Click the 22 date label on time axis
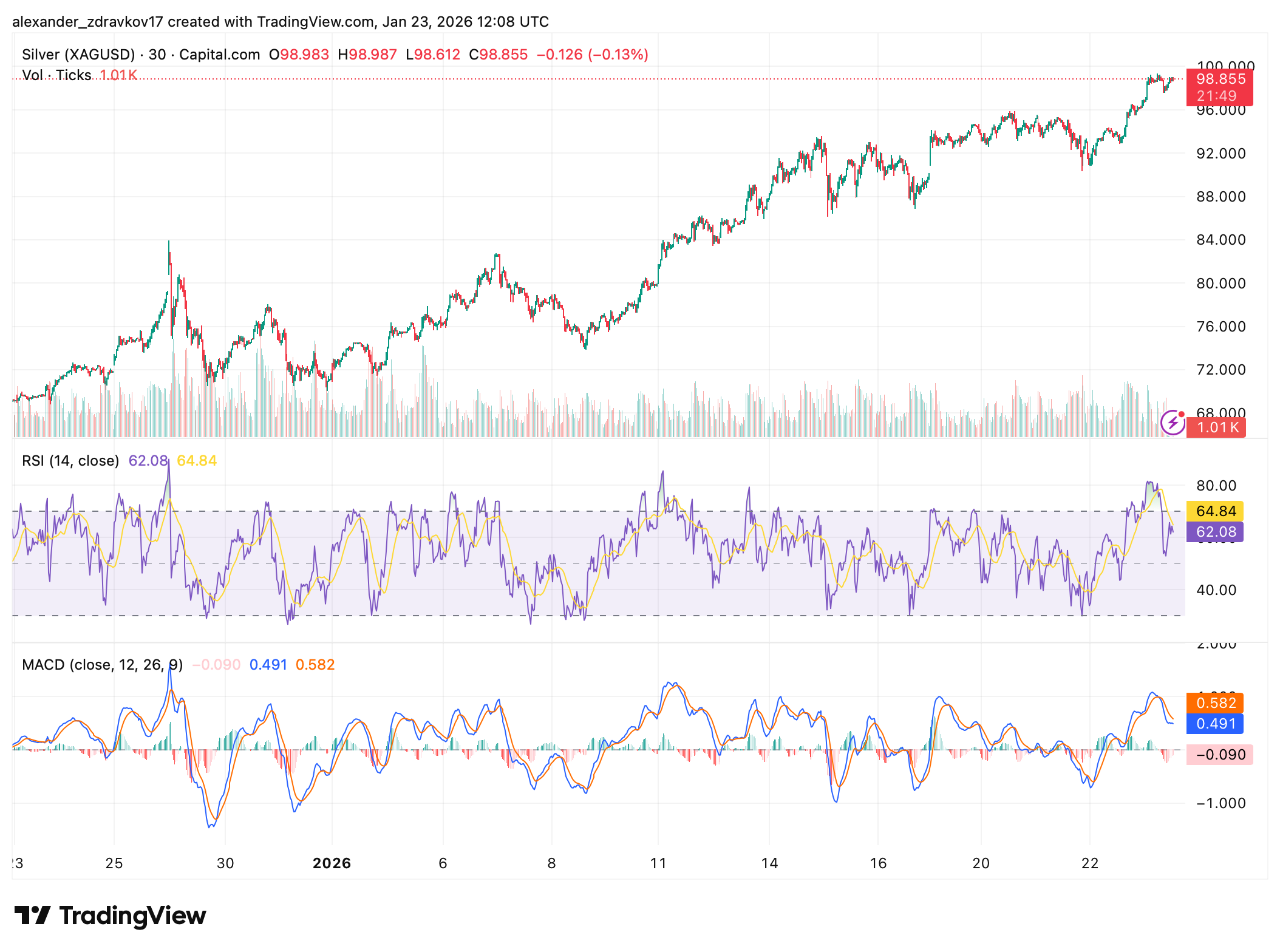The width and height of the screenshot is (1280, 952). (1090, 863)
